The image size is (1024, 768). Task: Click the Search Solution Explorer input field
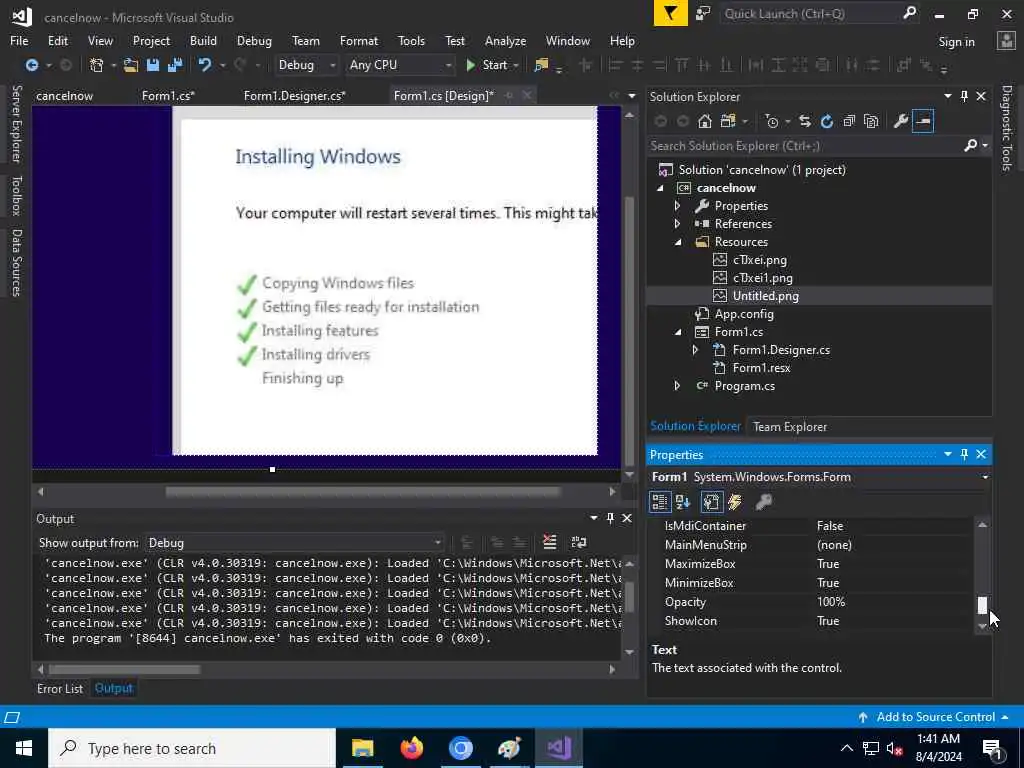click(x=804, y=146)
